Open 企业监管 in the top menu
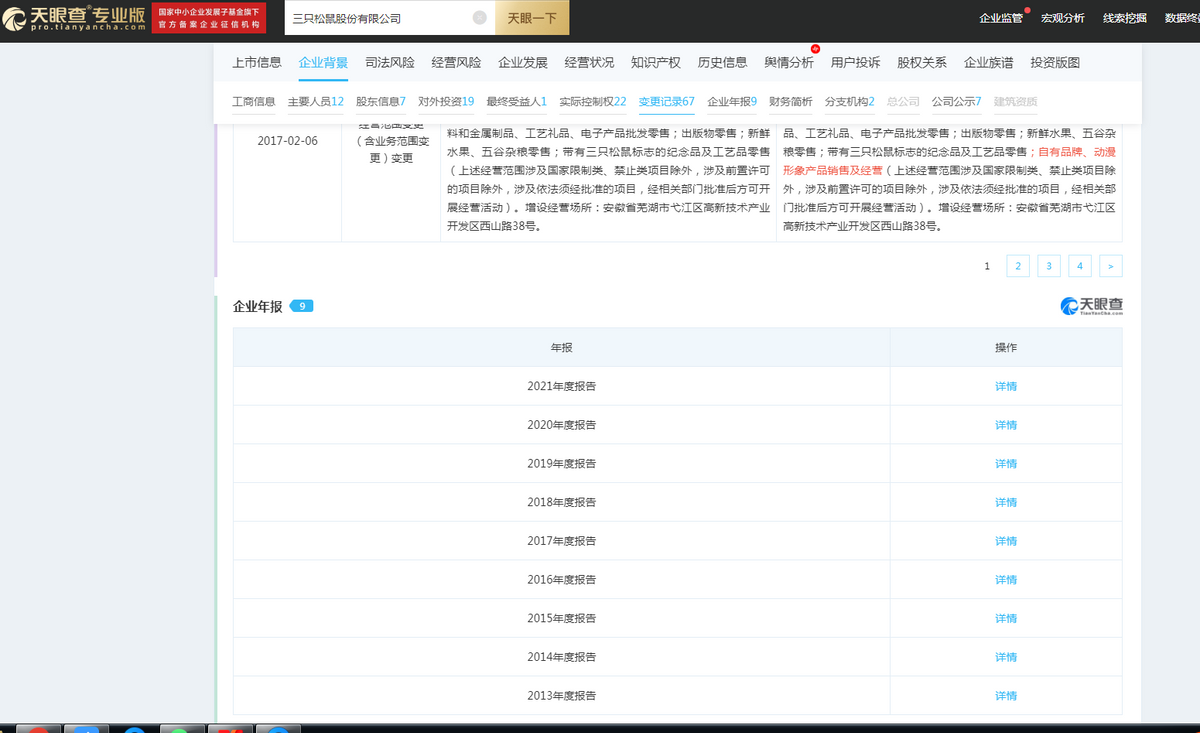The image size is (1200, 733). tap(1000, 18)
